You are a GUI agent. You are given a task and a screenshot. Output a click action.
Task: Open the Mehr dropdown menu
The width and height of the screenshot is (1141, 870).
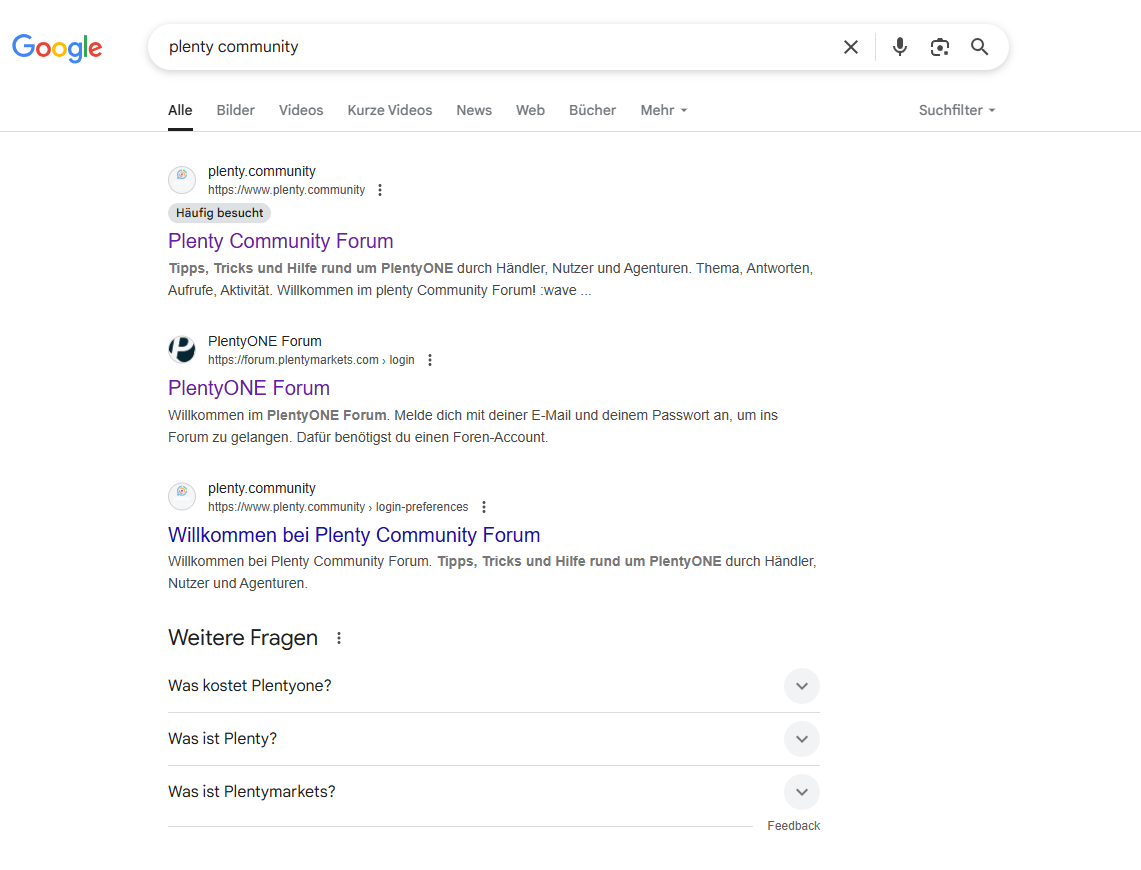point(664,110)
